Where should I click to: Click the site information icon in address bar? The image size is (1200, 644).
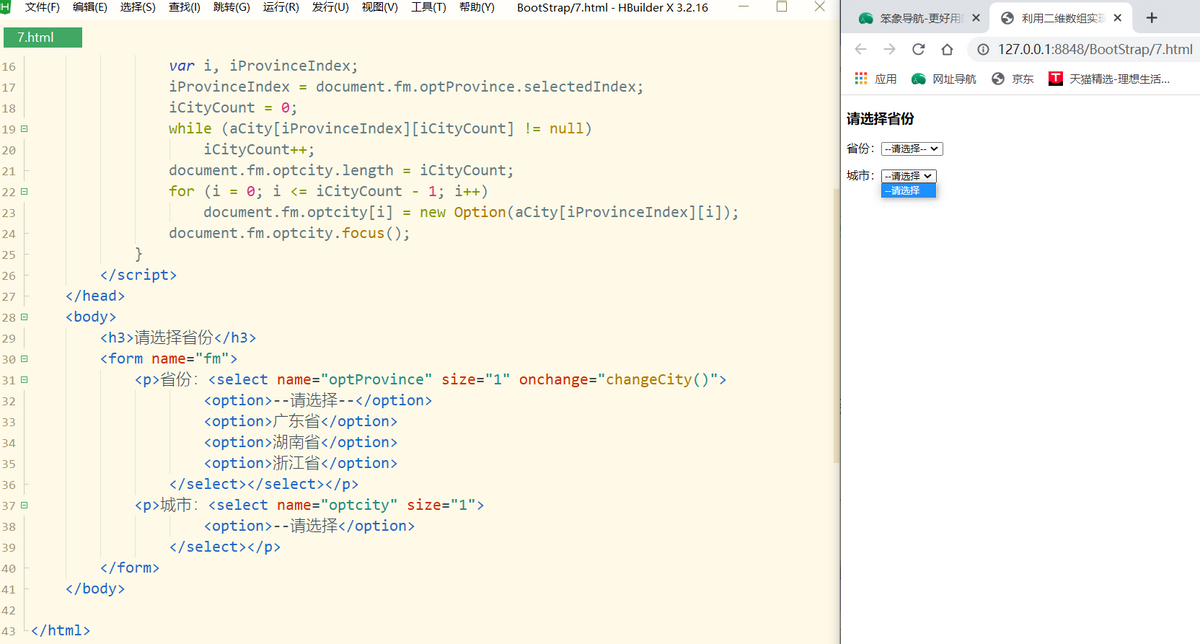(983, 49)
